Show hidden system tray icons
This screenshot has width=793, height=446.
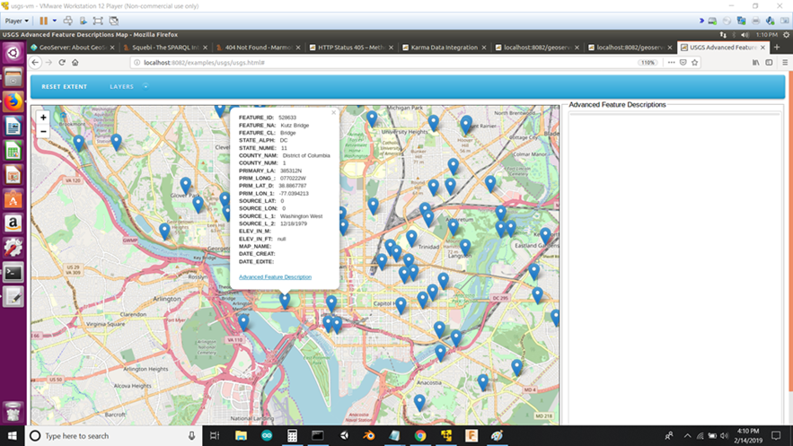(x=687, y=435)
